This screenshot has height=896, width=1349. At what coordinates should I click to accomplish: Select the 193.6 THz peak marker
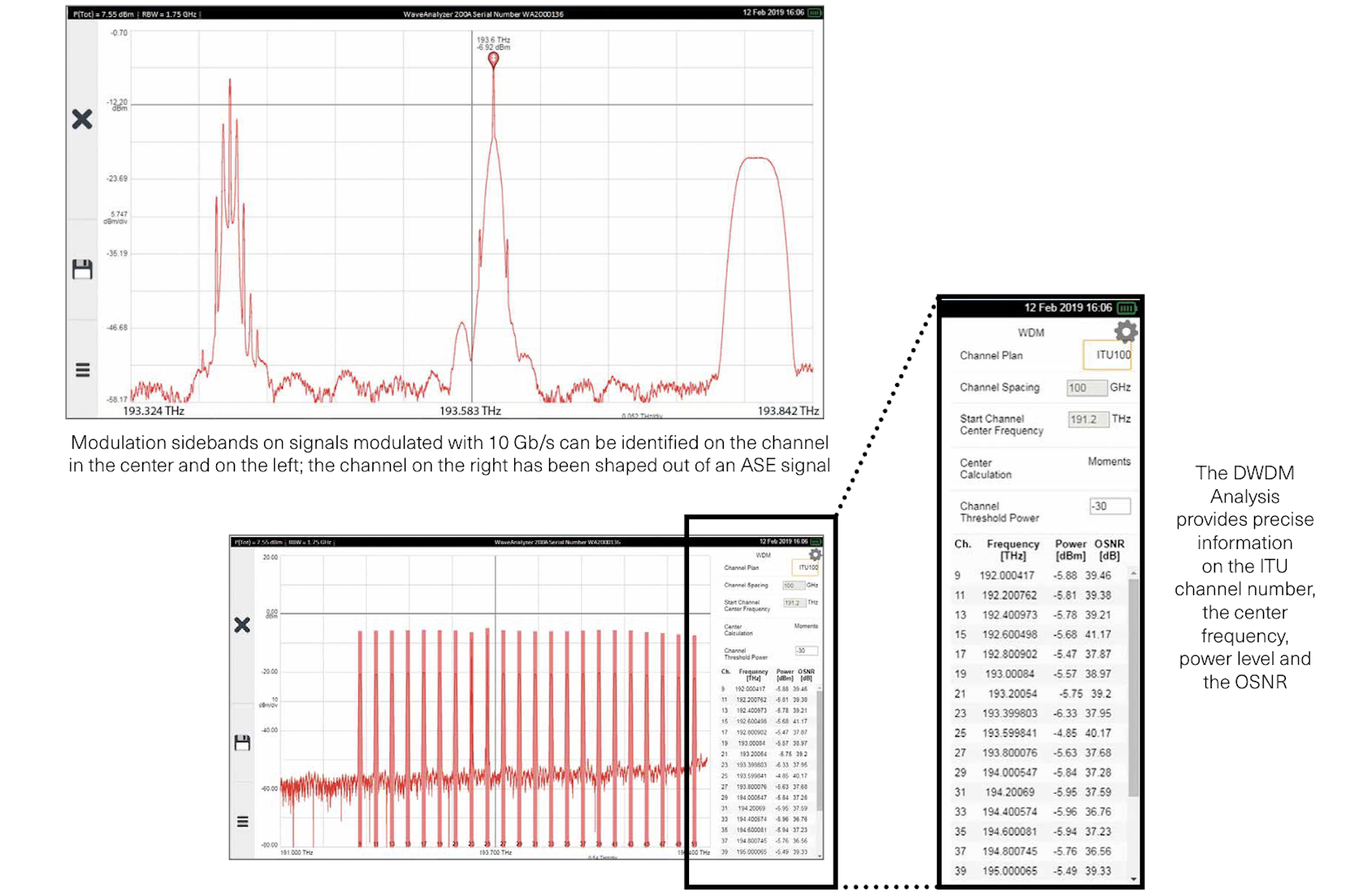tap(493, 59)
